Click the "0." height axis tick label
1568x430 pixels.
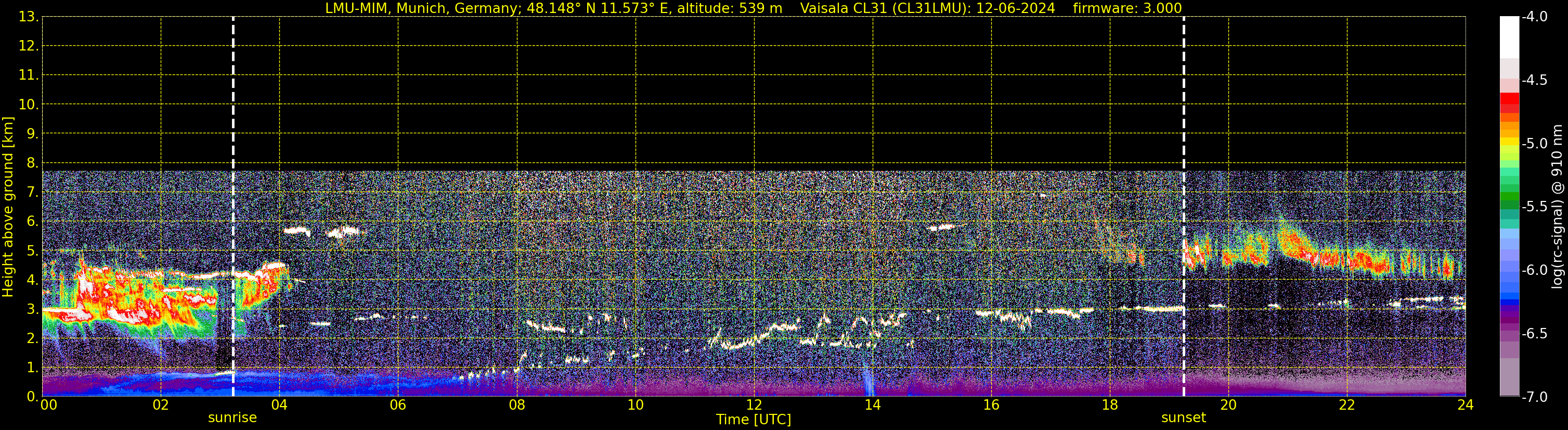point(32,397)
